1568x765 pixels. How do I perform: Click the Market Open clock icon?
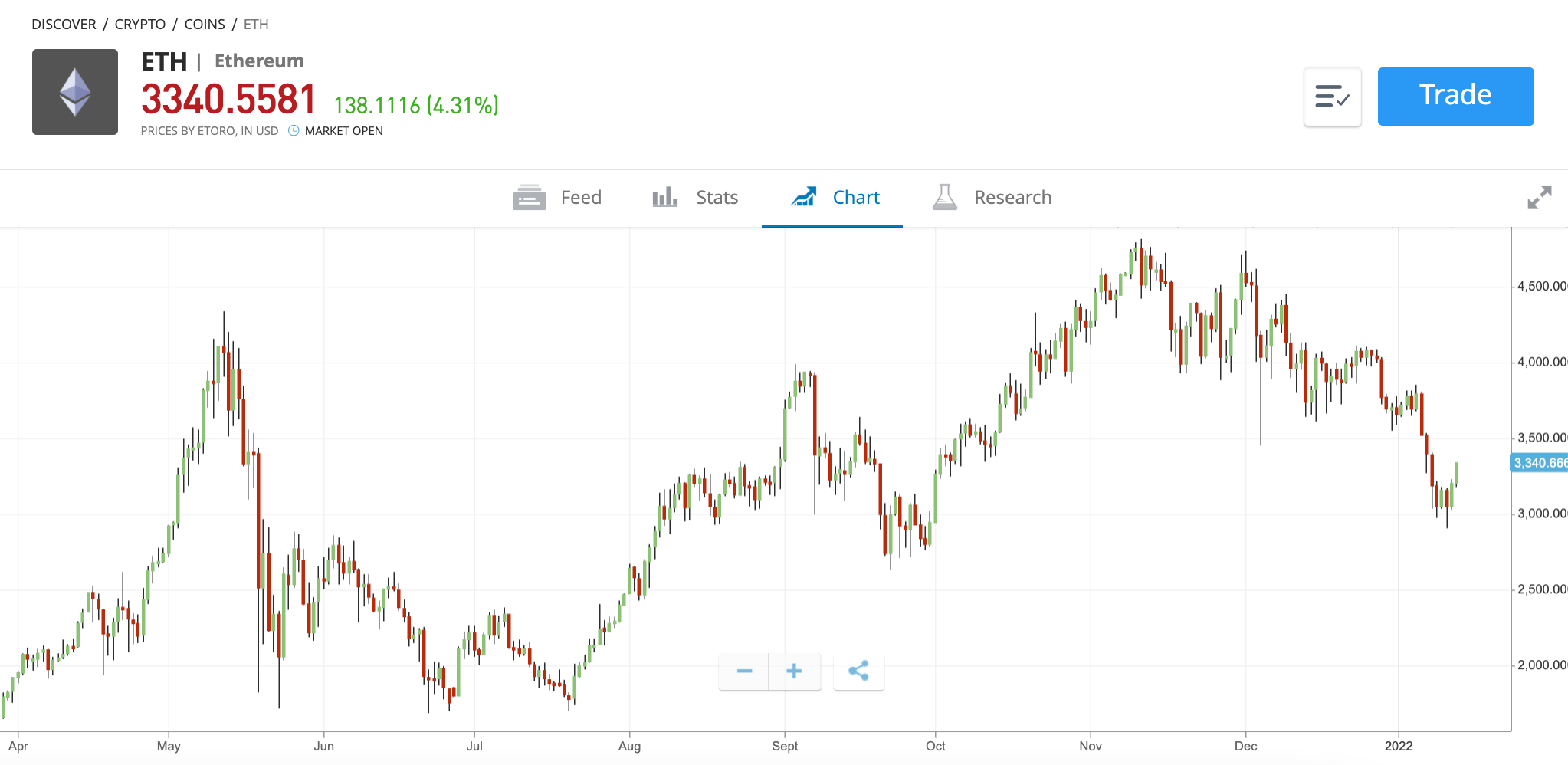pos(294,131)
